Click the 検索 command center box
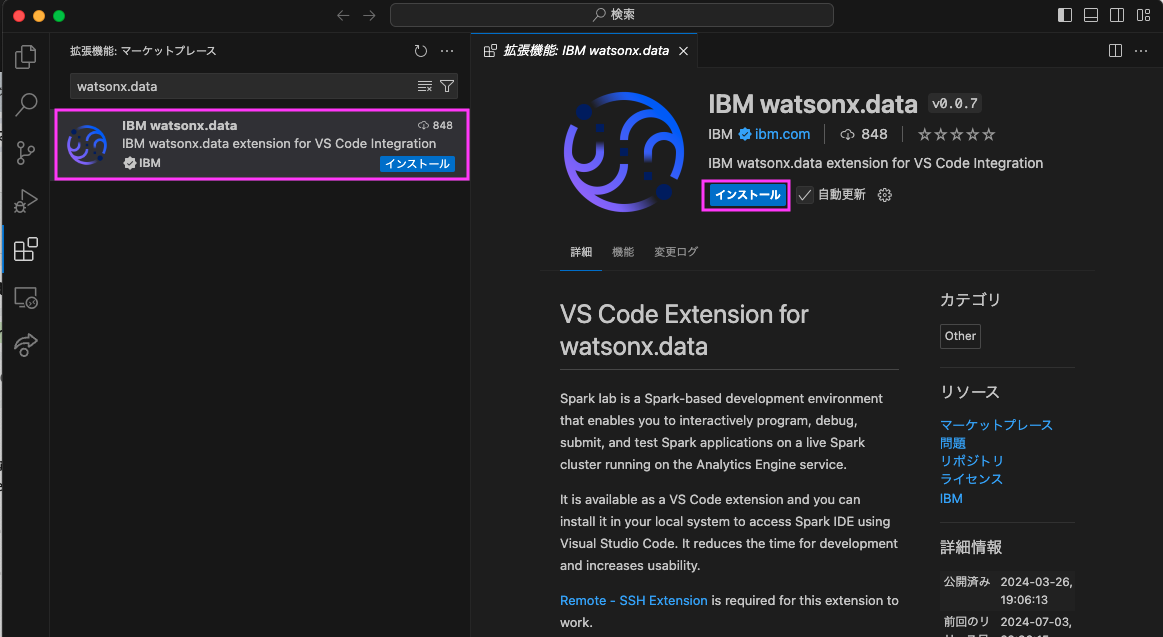The width and height of the screenshot is (1163, 637). pos(612,15)
